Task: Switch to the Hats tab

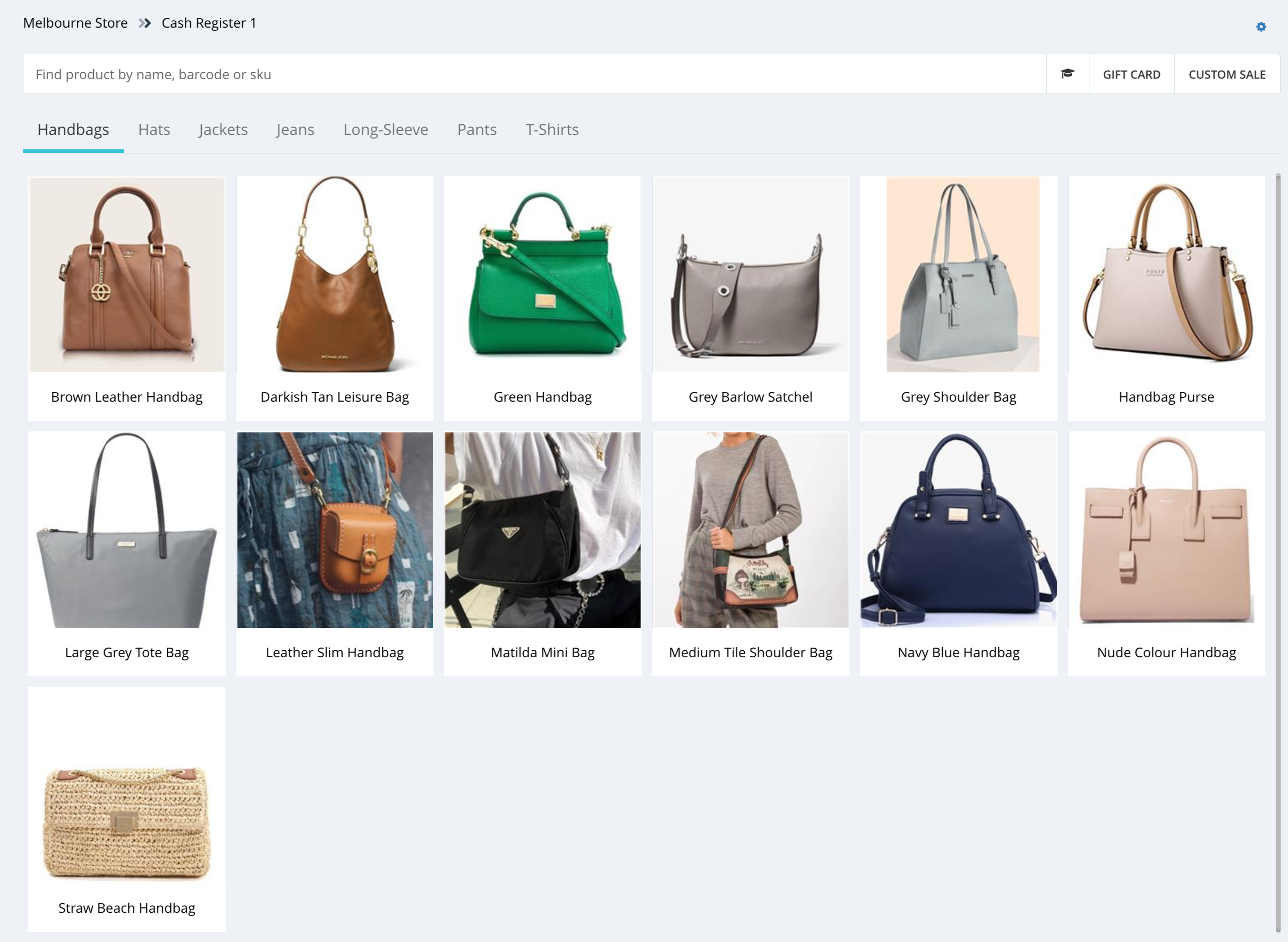Action: (154, 130)
